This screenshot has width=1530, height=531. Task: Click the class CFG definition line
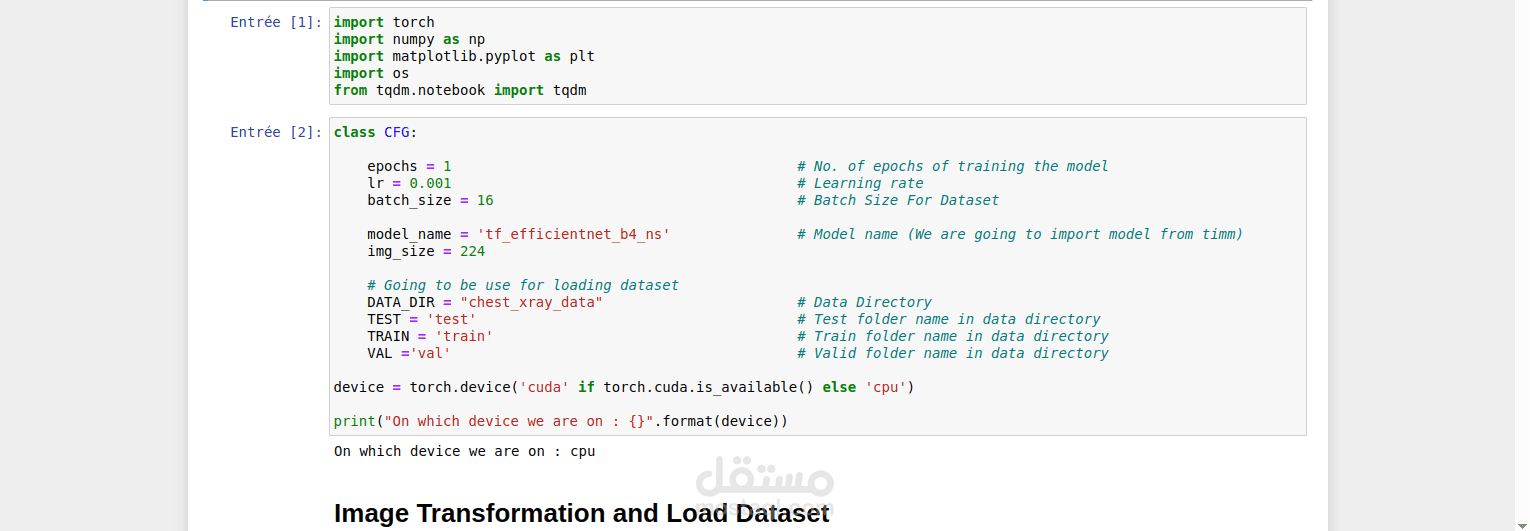coord(376,132)
